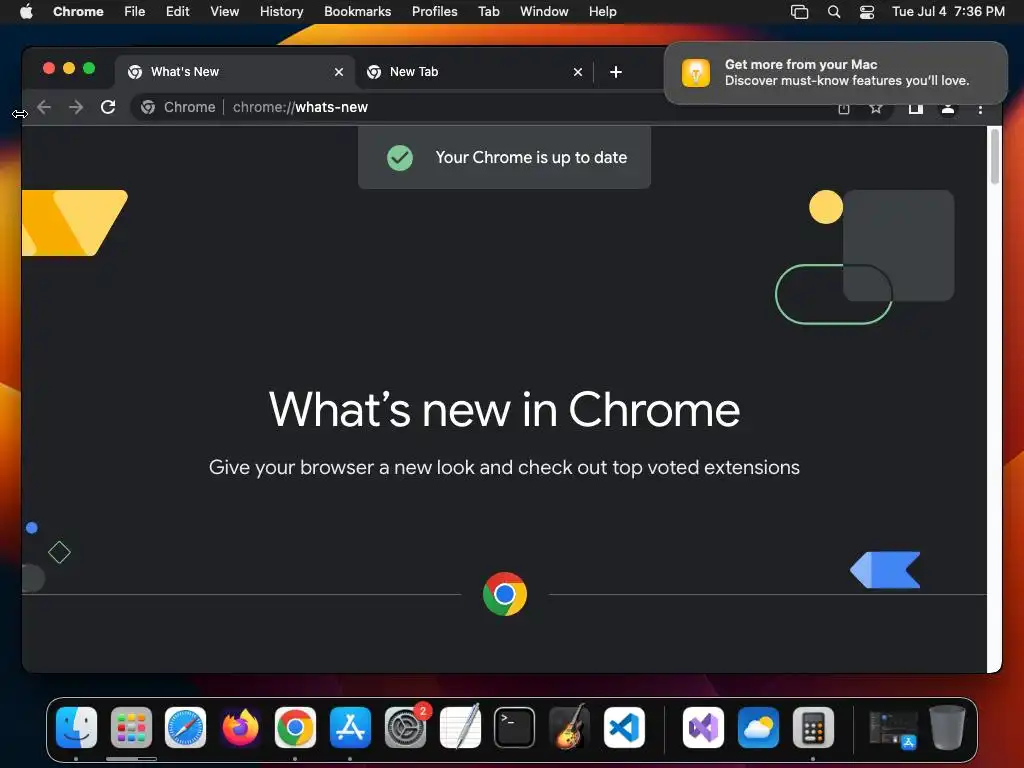1024x768 pixels.
Task: Open the Get more from your Mac notification
Action: coord(836,72)
